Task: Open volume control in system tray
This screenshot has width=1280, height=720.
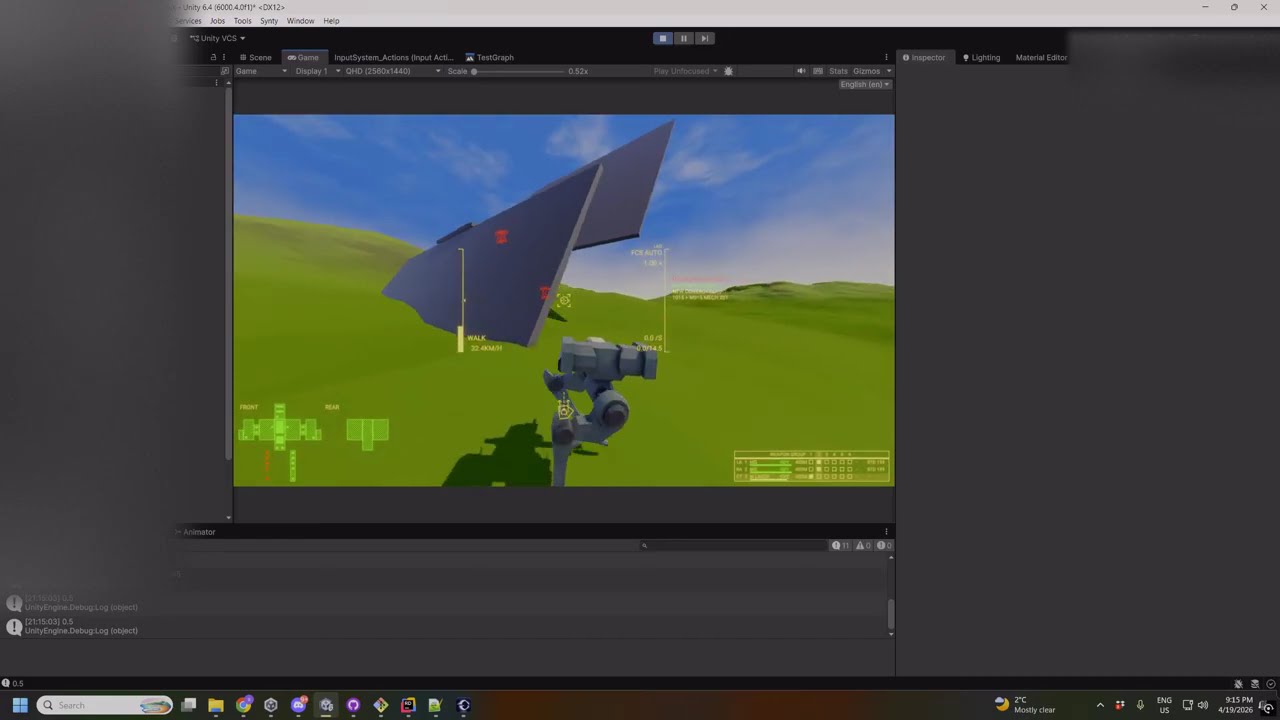Action: click(x=1203, y=705)
